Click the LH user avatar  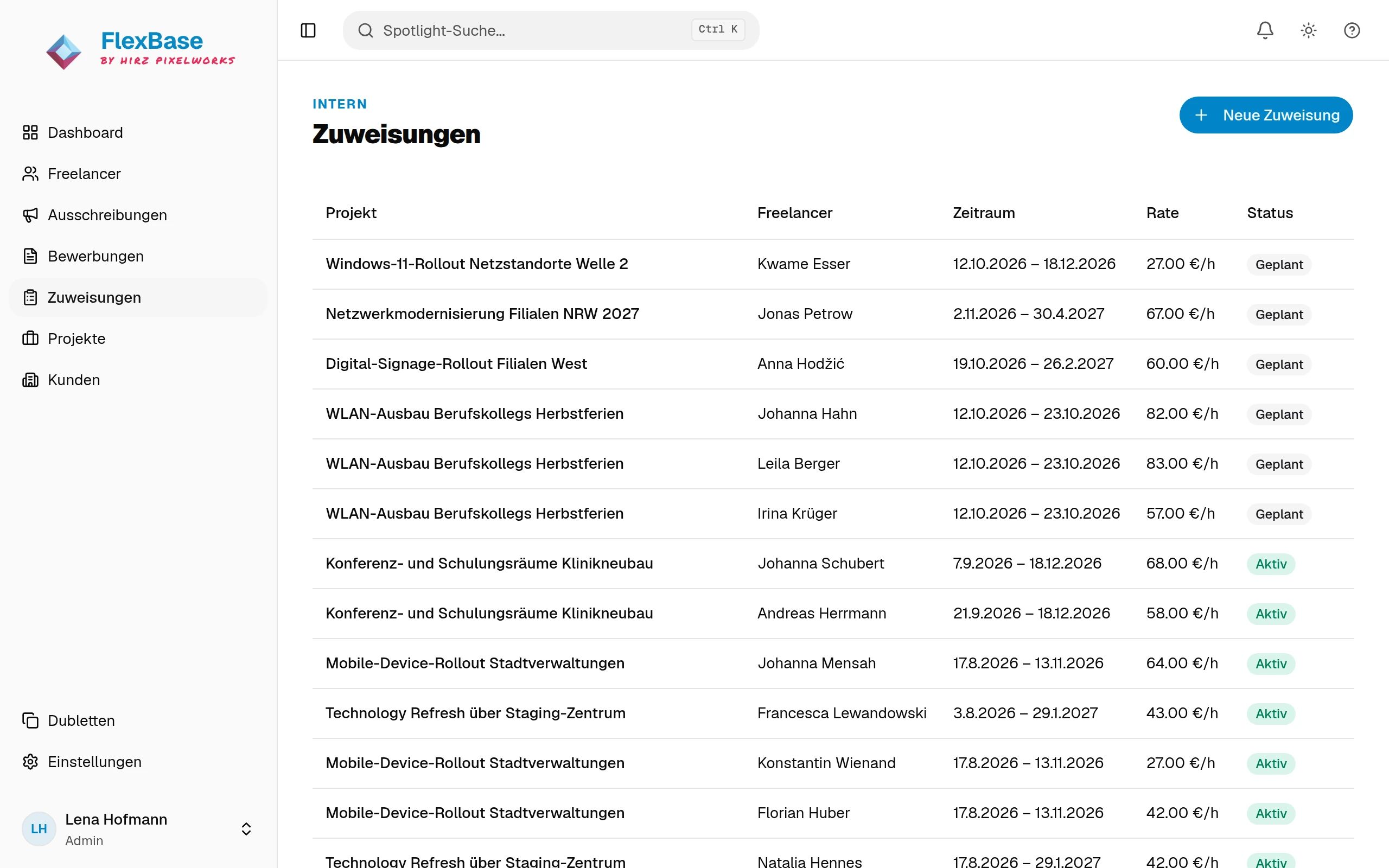[39, 828]
